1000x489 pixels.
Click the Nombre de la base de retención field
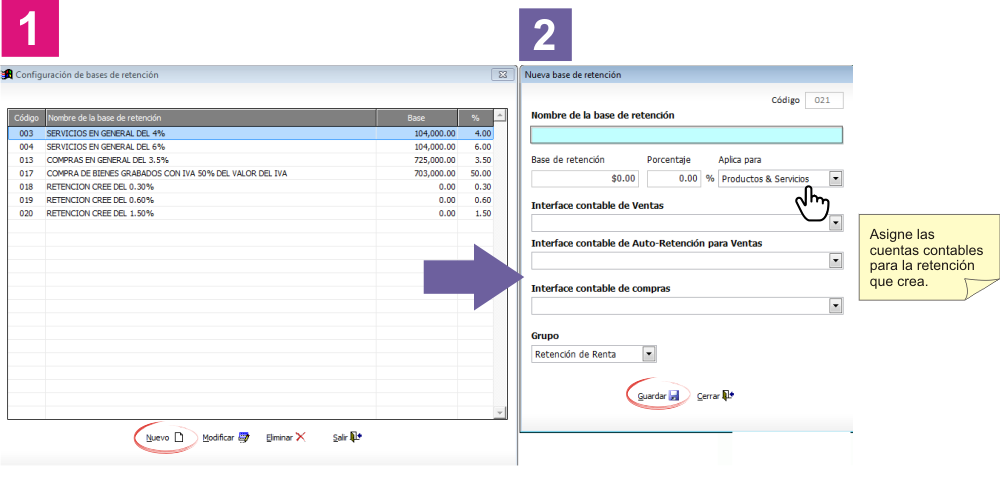coord(686,135)
